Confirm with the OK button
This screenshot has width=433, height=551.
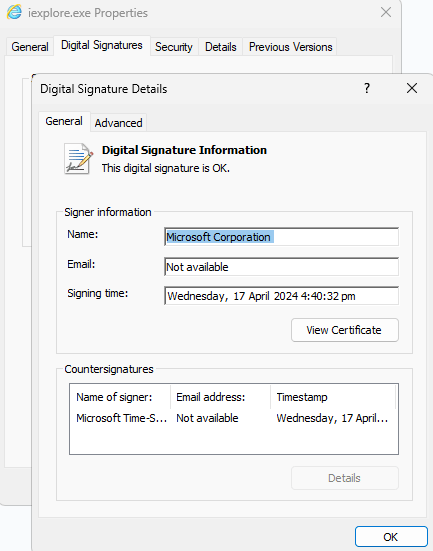click(391, 537)
